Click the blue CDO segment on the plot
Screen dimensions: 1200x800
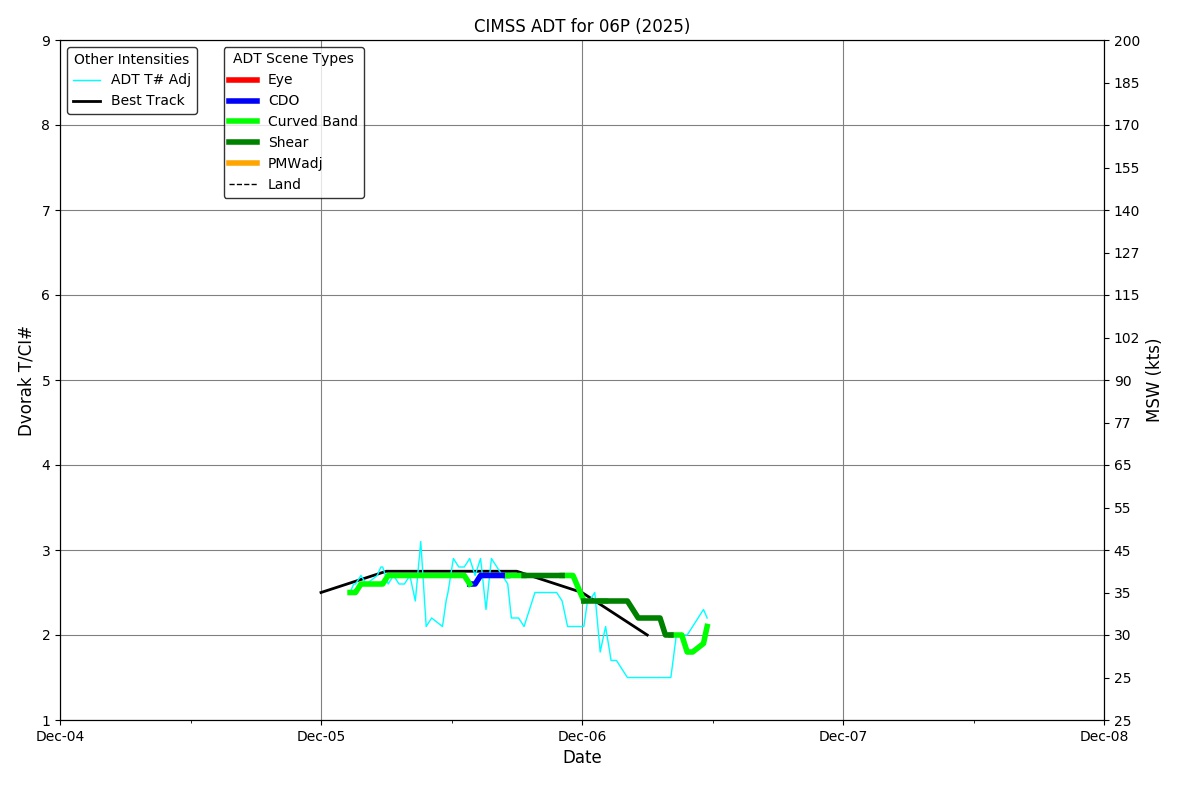492,575
